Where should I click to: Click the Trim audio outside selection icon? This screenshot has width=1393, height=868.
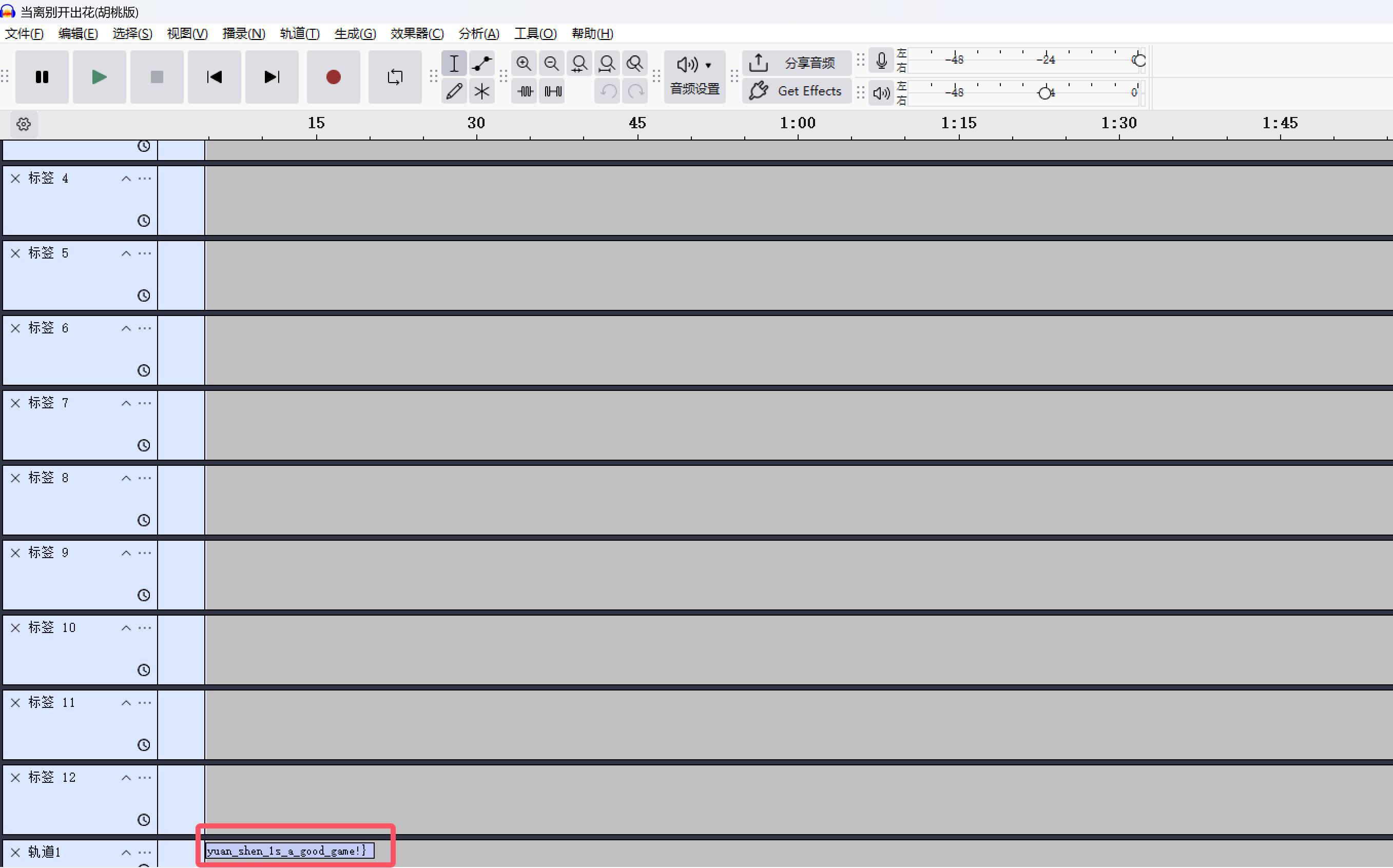click(525, 91)
